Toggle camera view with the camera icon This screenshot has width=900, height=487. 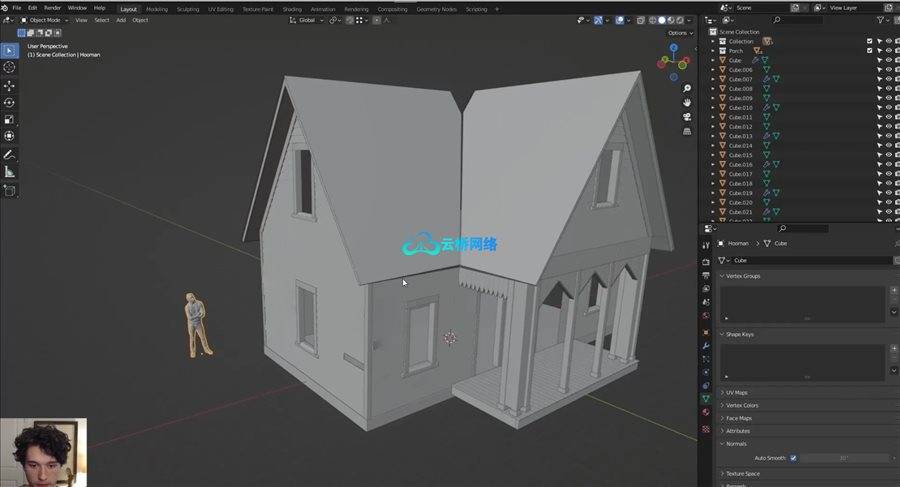pyautogui.click(x=686, y=117)
